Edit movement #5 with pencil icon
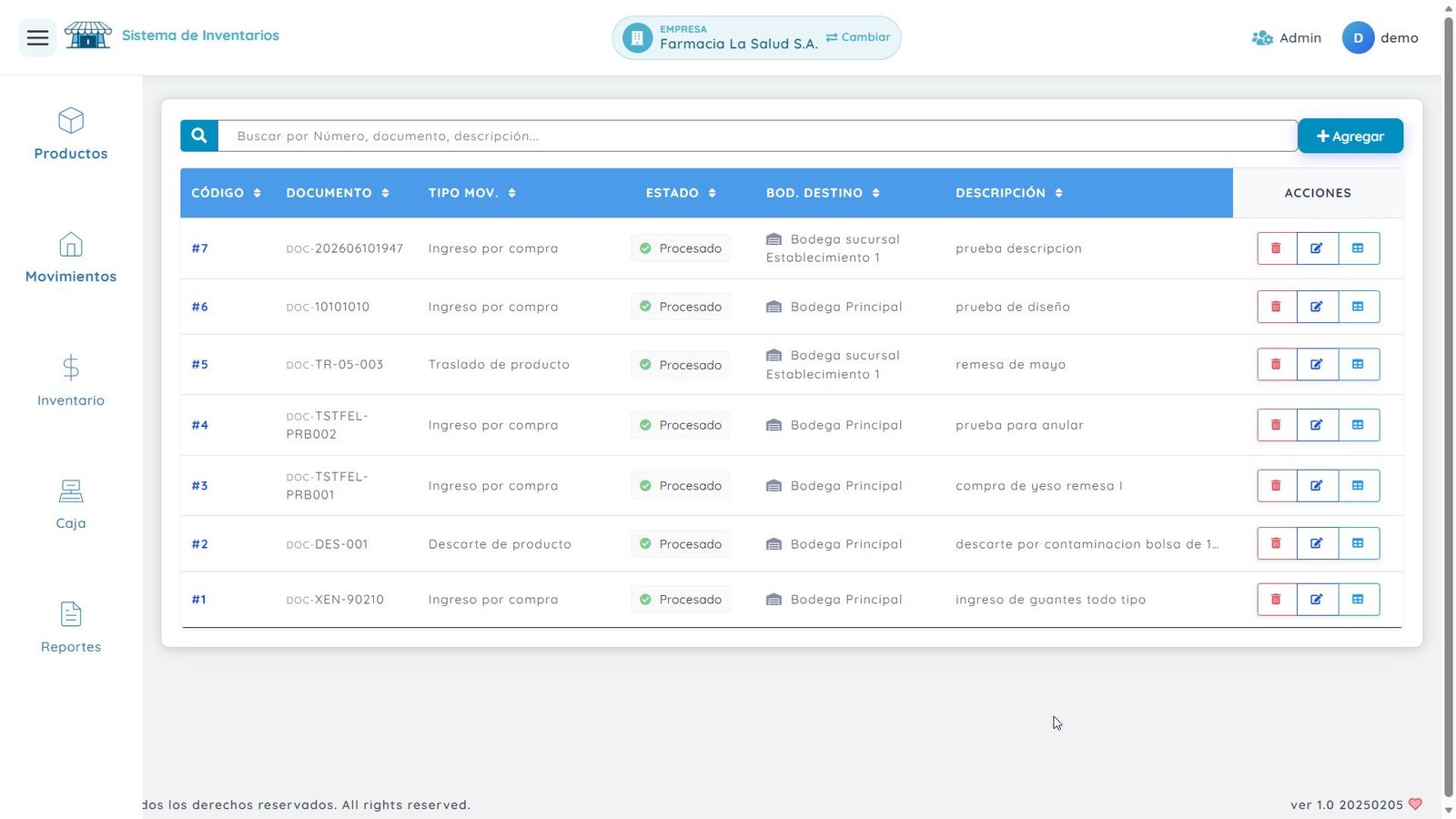 (x=1317, y=364)
